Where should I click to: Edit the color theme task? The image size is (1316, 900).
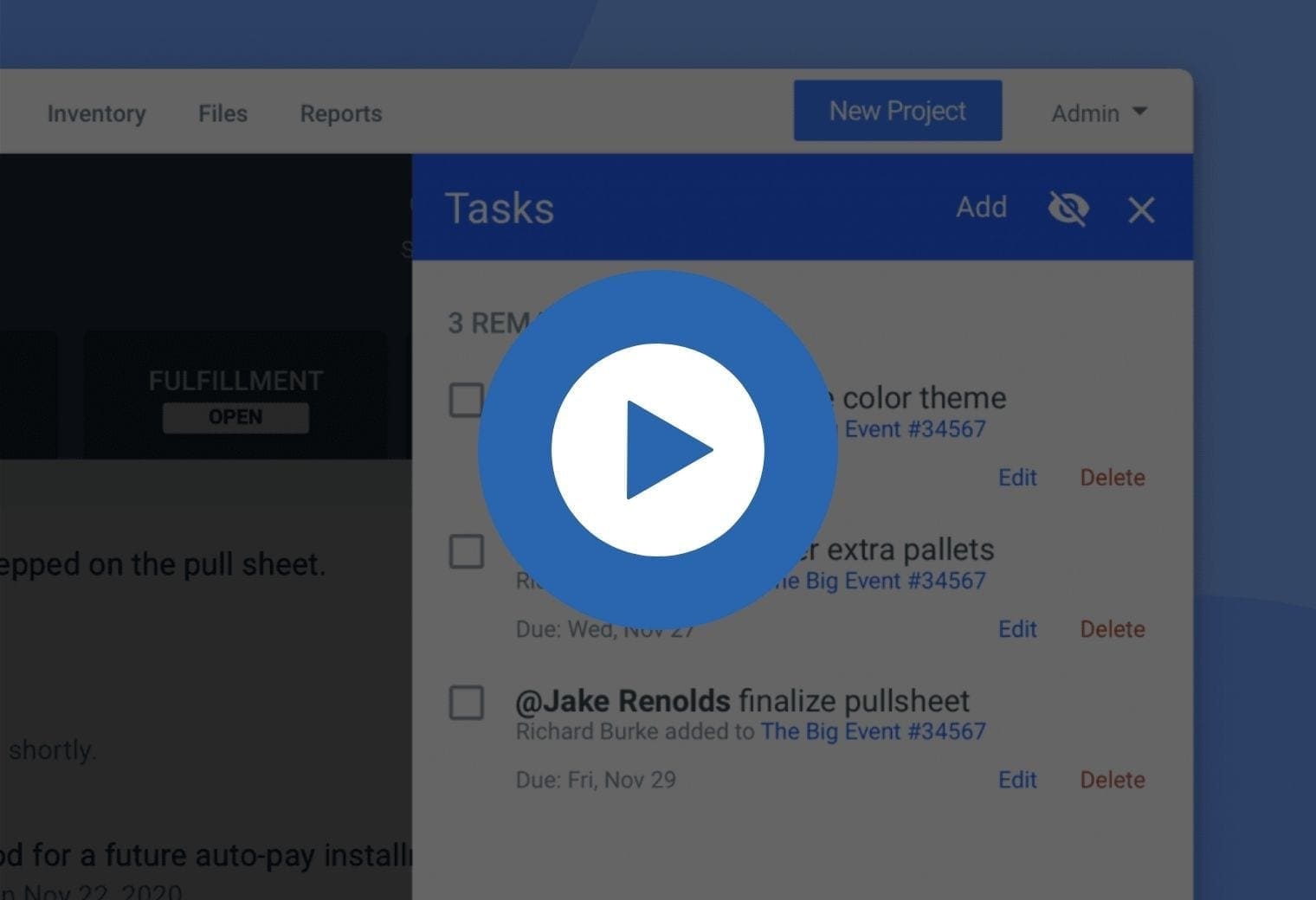pyautogui.click(x=1017, y=478)
